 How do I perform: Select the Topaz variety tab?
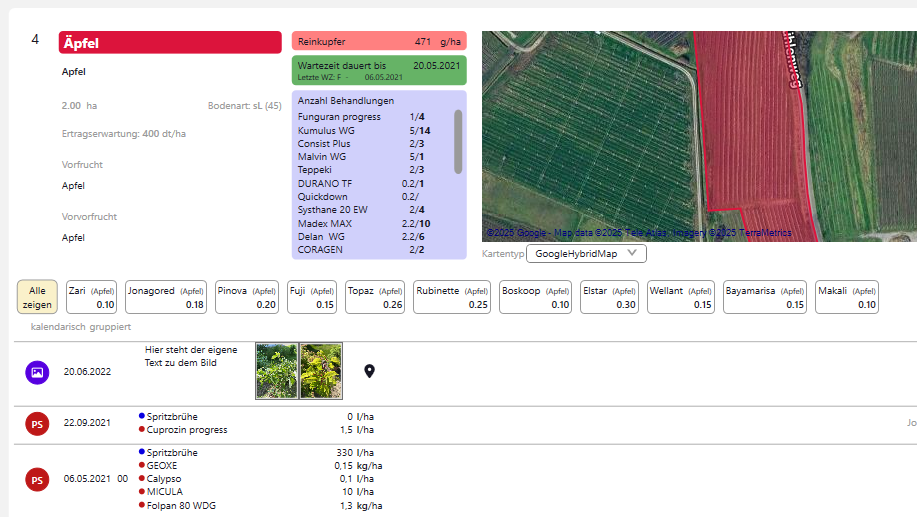pos(374,297)
